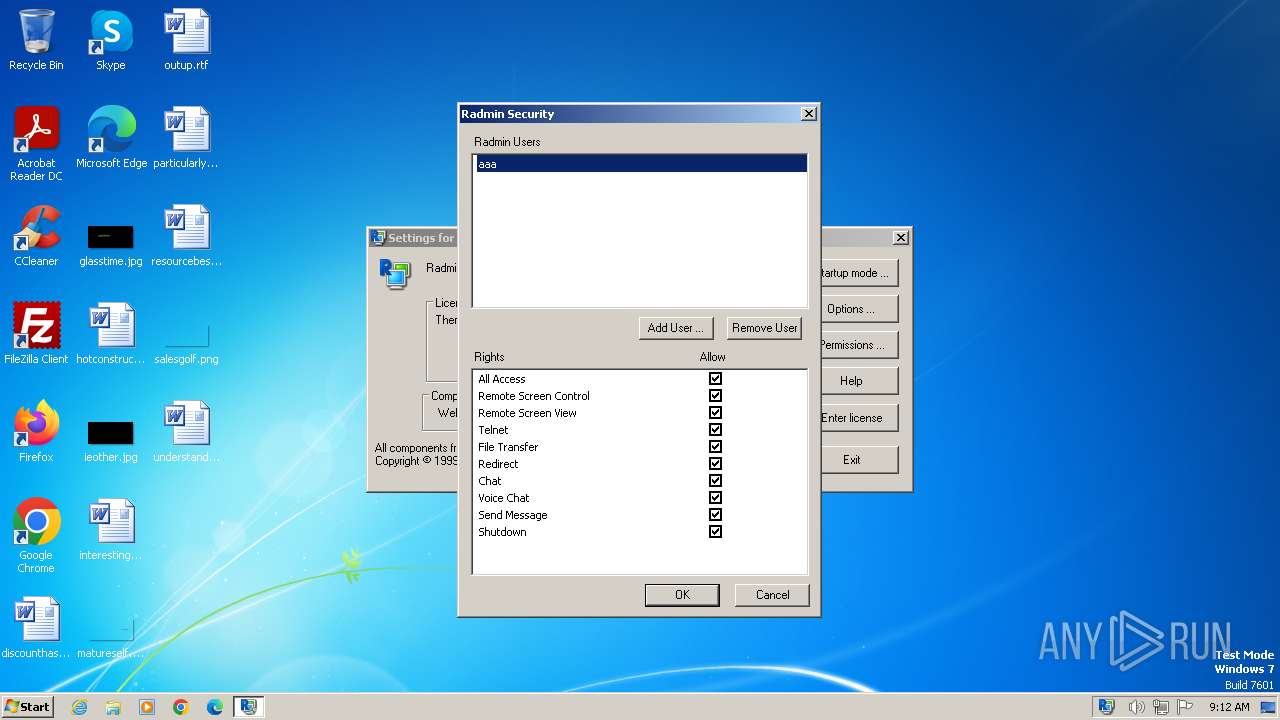The width and height of the screenshot is (1280, 720).
Task: Open CCleaner desktop shortcut
Action: click(36, 236)
